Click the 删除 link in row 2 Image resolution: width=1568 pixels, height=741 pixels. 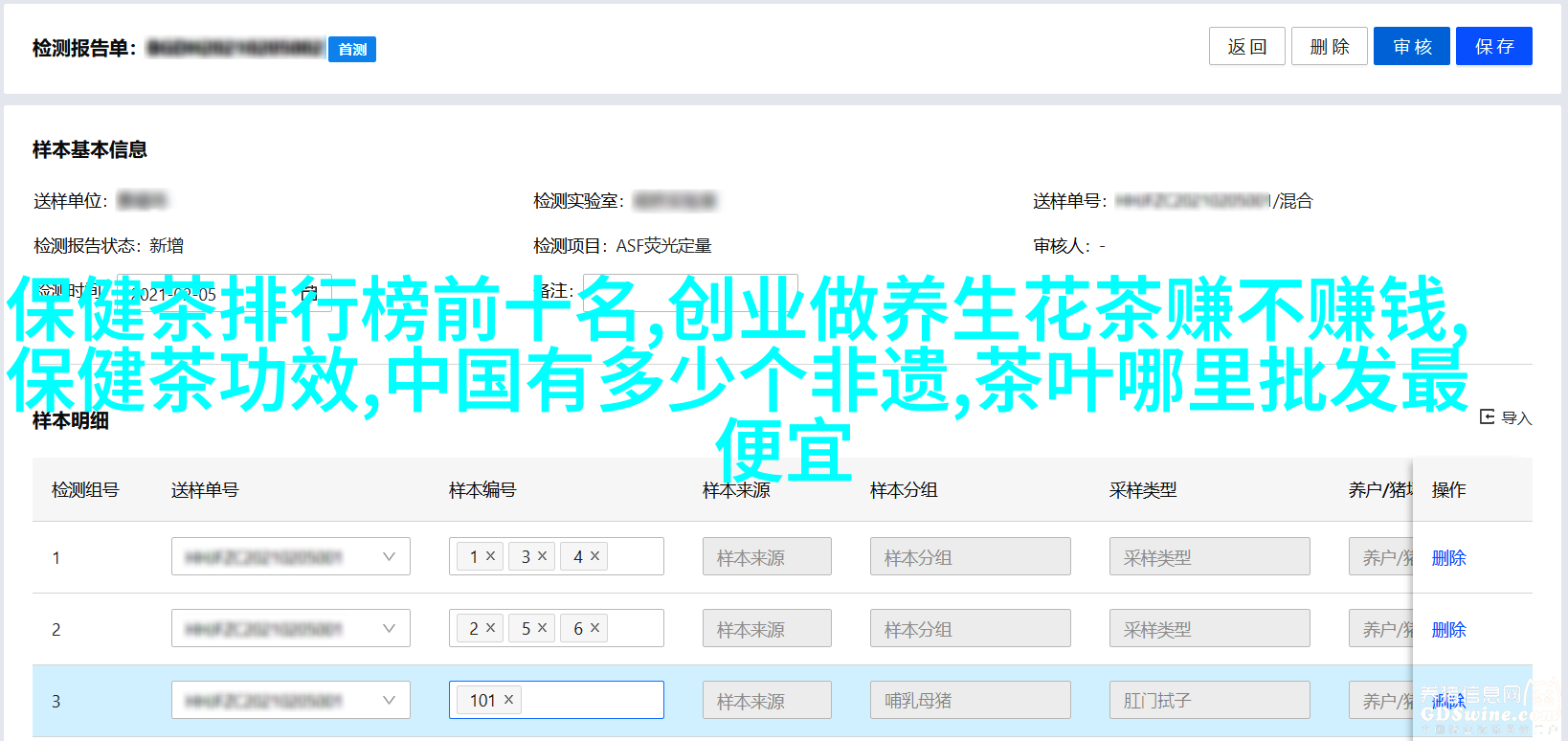1448,630
